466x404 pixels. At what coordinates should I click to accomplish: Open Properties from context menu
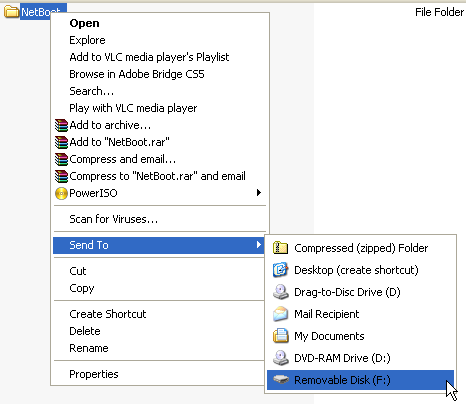point(159,374)
